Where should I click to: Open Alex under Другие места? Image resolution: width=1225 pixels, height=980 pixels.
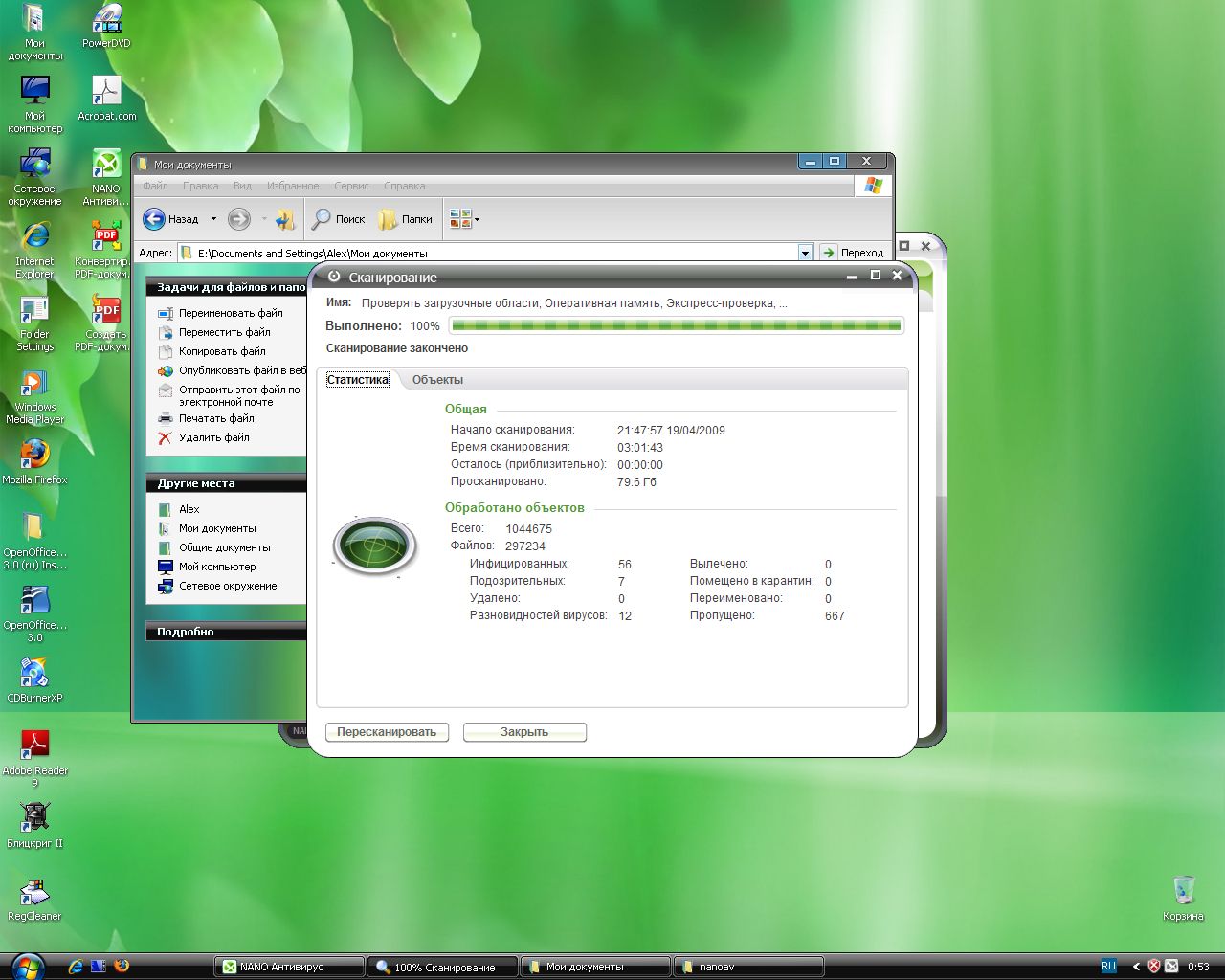click(189, 509)
